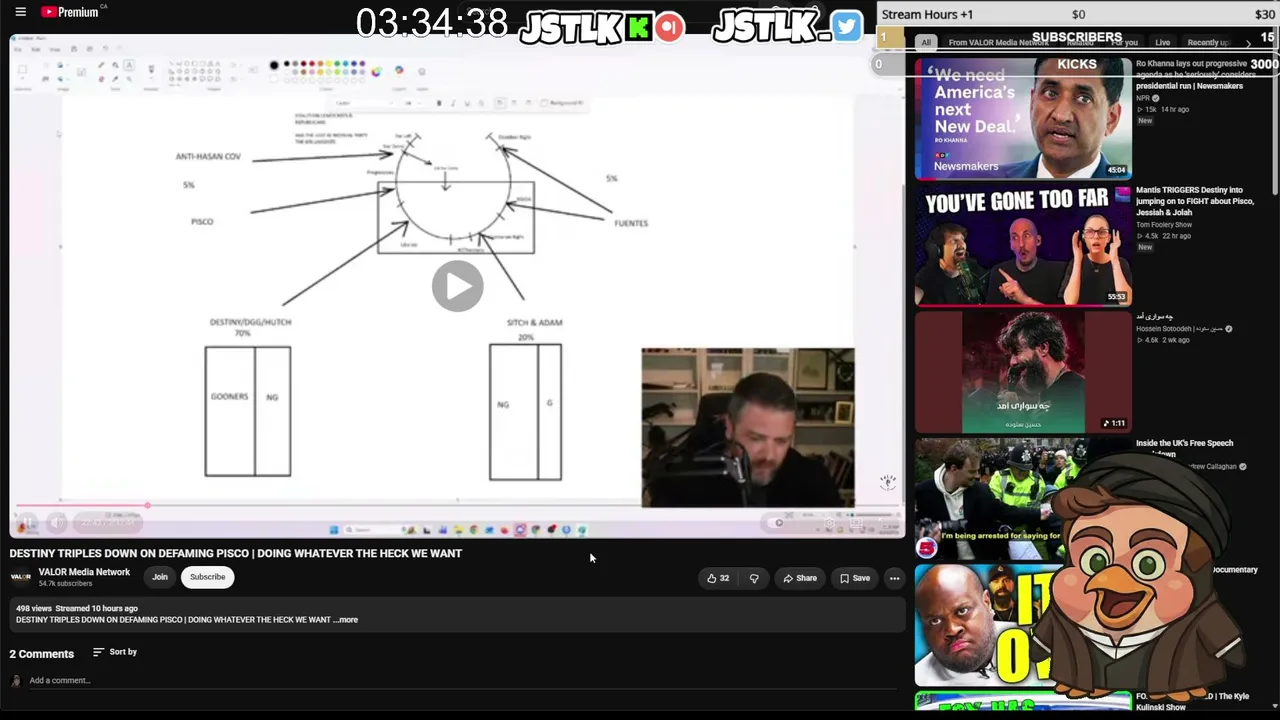Screen dimensions: 1280x720
Task: Open the YouTube guide hamburger menu
Action: [x=20, y=12]
